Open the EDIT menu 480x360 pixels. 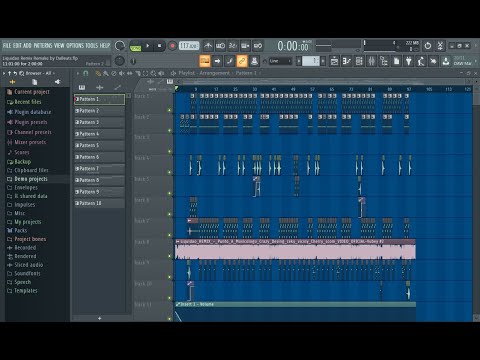point(17,46)
